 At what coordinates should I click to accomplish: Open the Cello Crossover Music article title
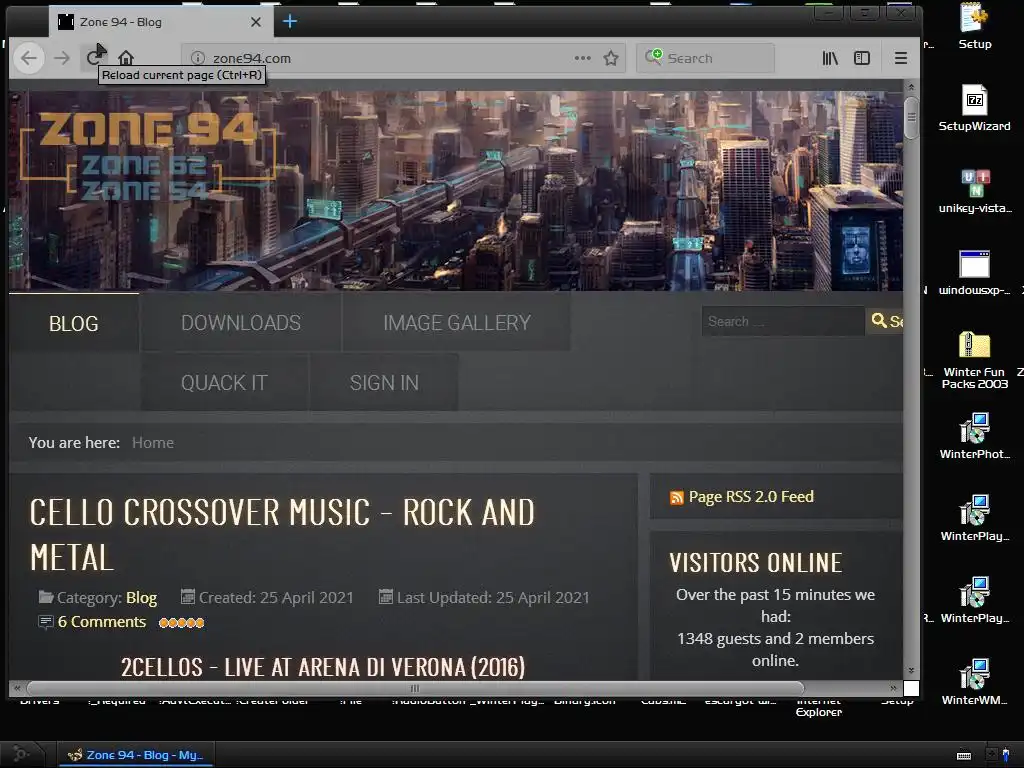[x=282, y=535]
